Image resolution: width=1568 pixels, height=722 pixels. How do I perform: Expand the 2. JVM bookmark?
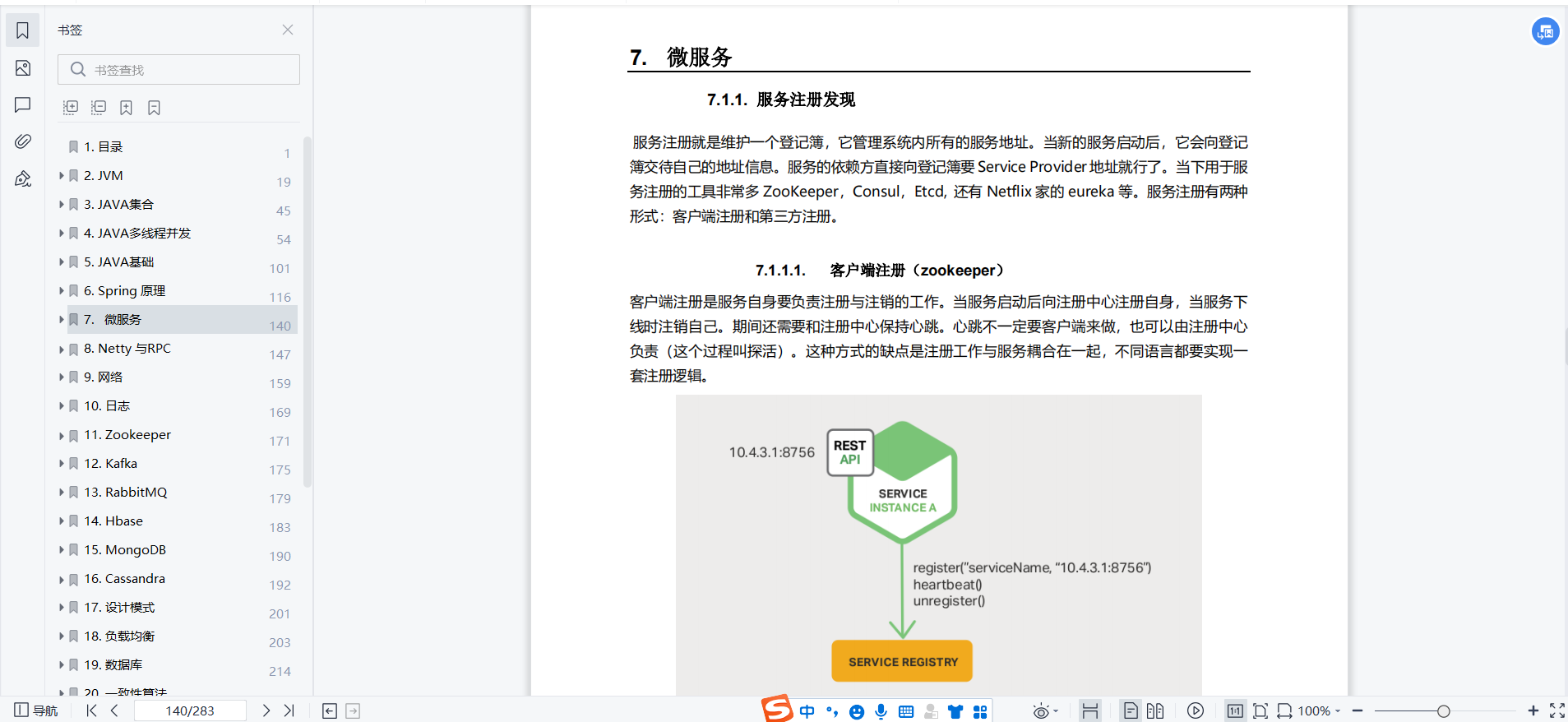[x=62, y=175]
